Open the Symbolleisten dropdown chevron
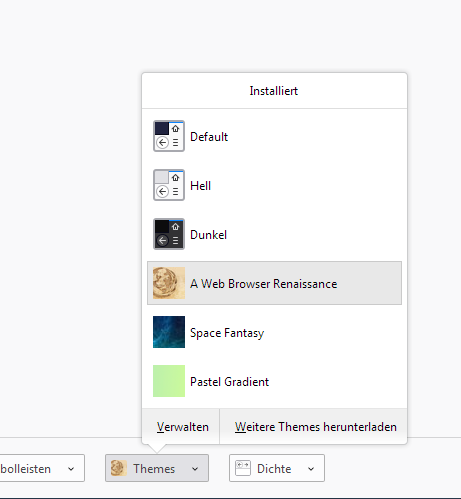Screen dimensions: 461x499 (x=71, y=469)
